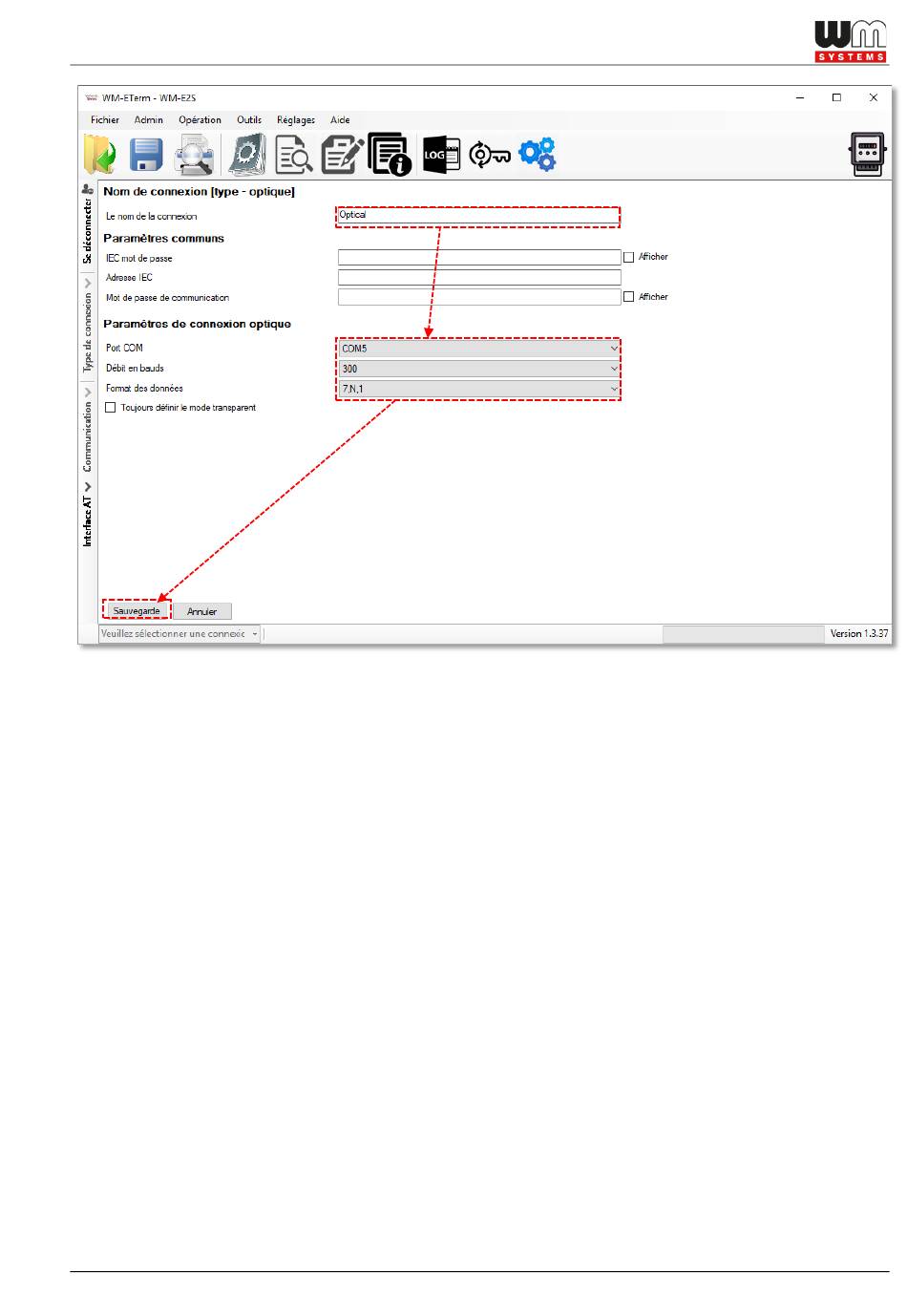Select the Interface AT side tab

pos(88,521)
